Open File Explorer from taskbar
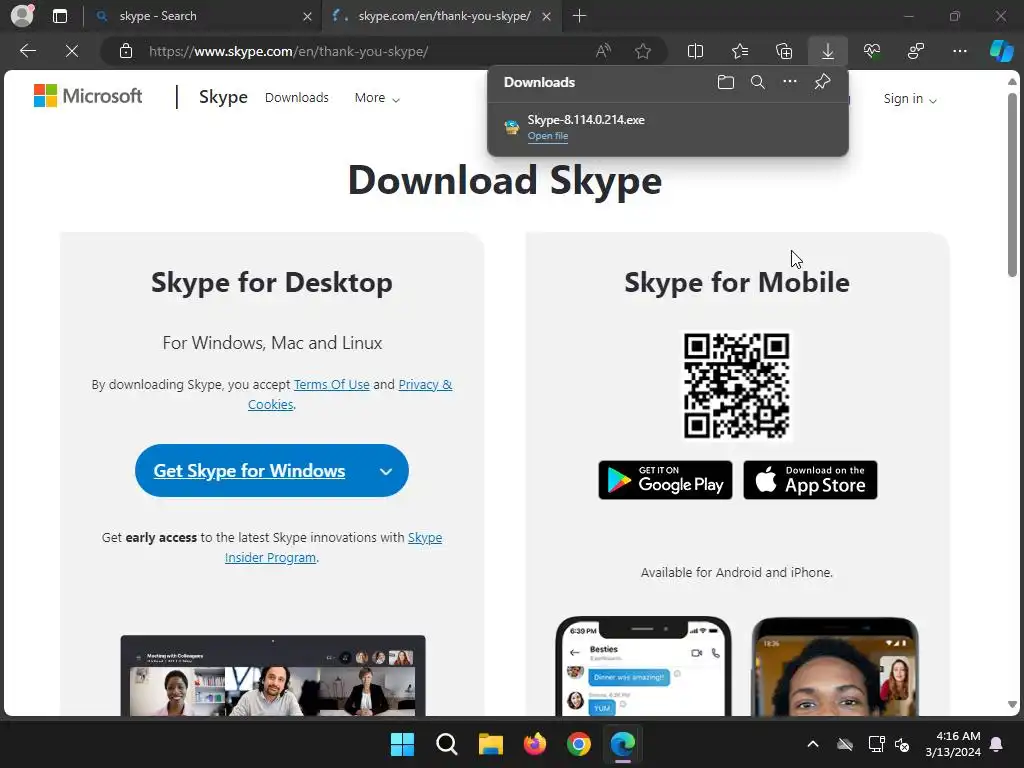1024x768 pixels. pyautogui.click(x=490, y=744)
